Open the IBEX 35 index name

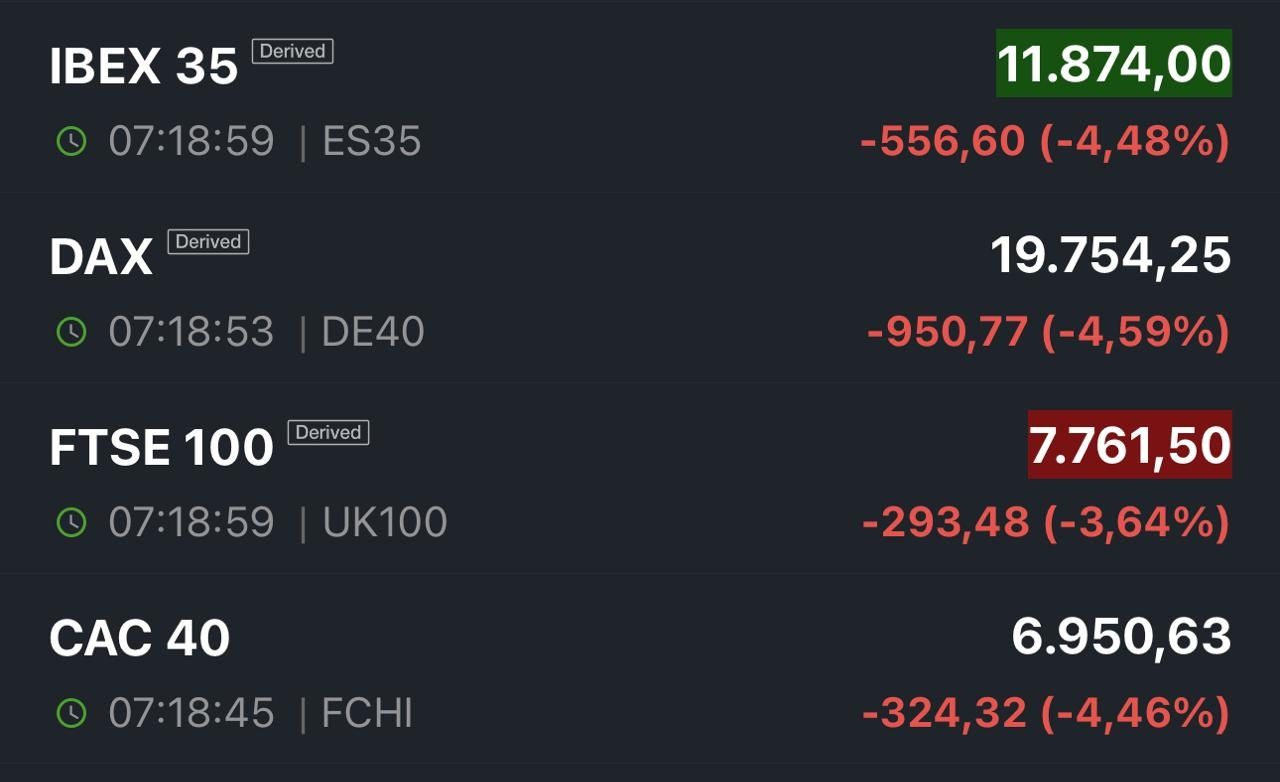click(144, 67)
